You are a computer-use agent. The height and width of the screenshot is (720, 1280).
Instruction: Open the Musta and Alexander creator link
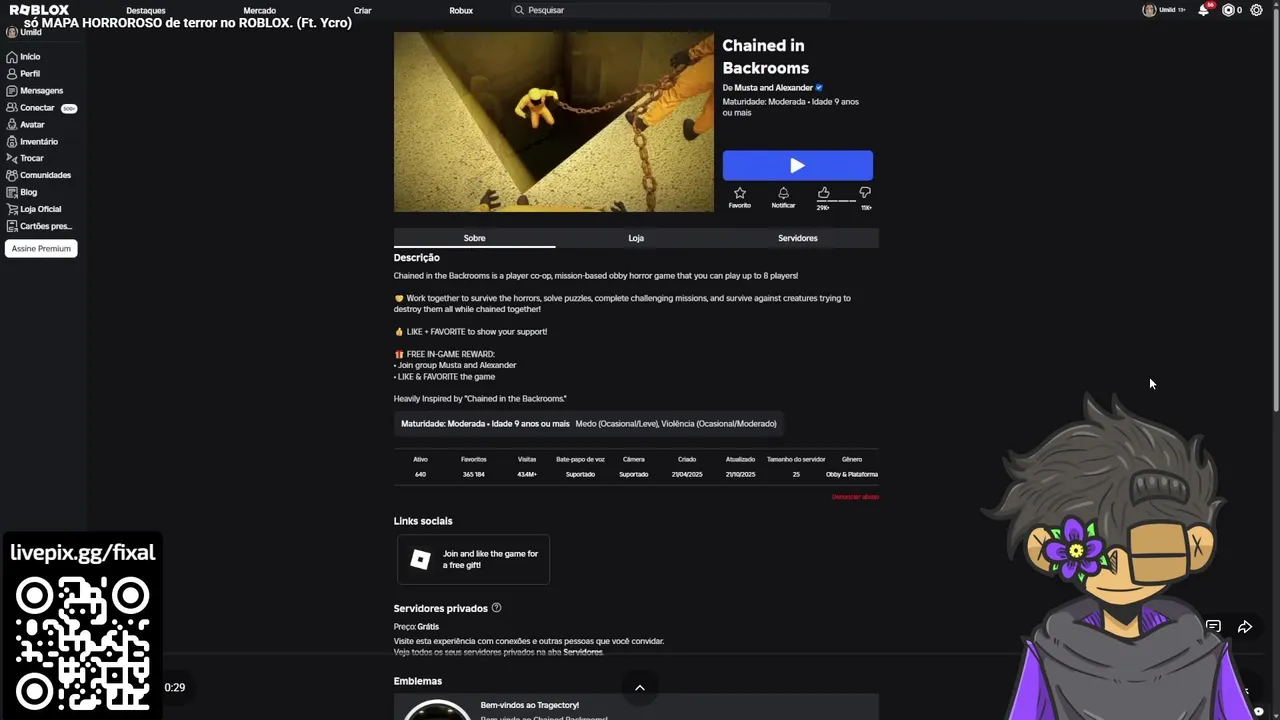[774, 88]
